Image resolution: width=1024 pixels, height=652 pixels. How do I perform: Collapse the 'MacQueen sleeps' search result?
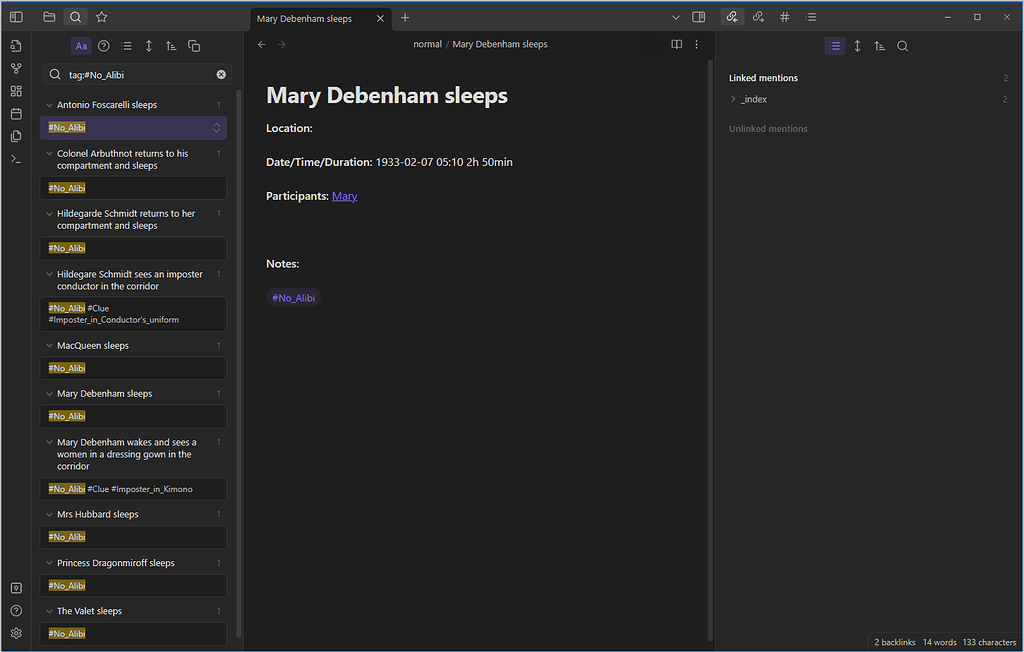tap(47, 345)
